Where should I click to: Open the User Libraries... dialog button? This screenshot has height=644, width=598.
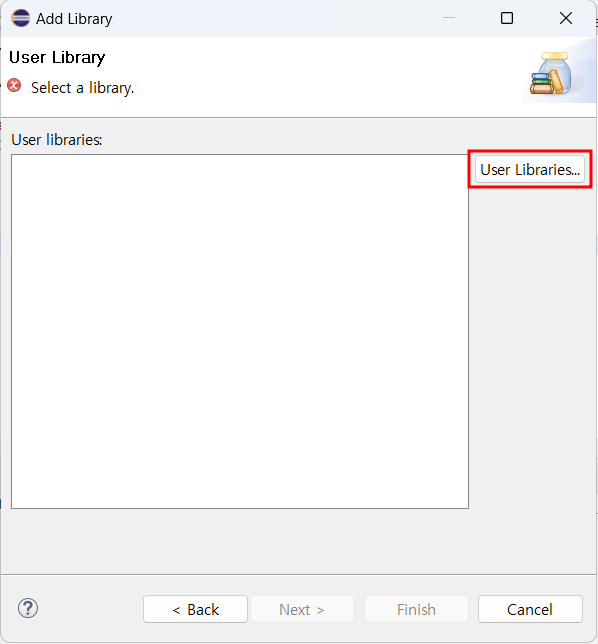[529, 169]
